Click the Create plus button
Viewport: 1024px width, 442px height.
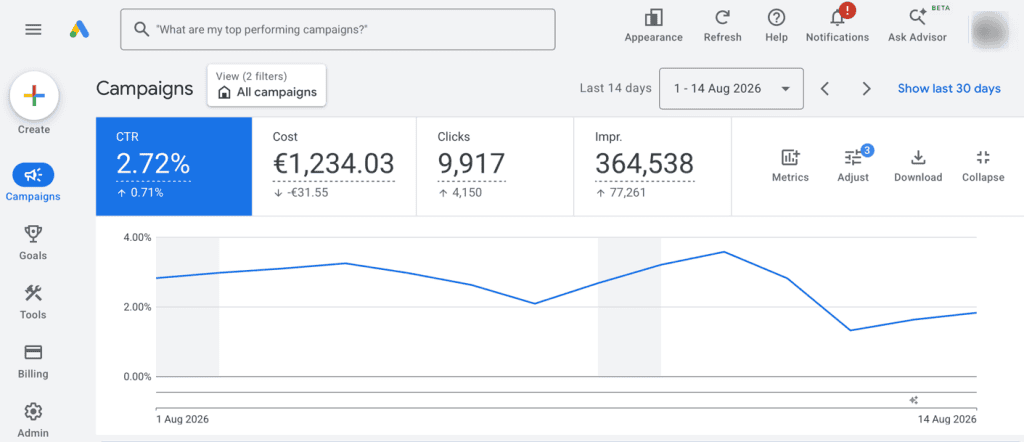click(x=34, y=96)
